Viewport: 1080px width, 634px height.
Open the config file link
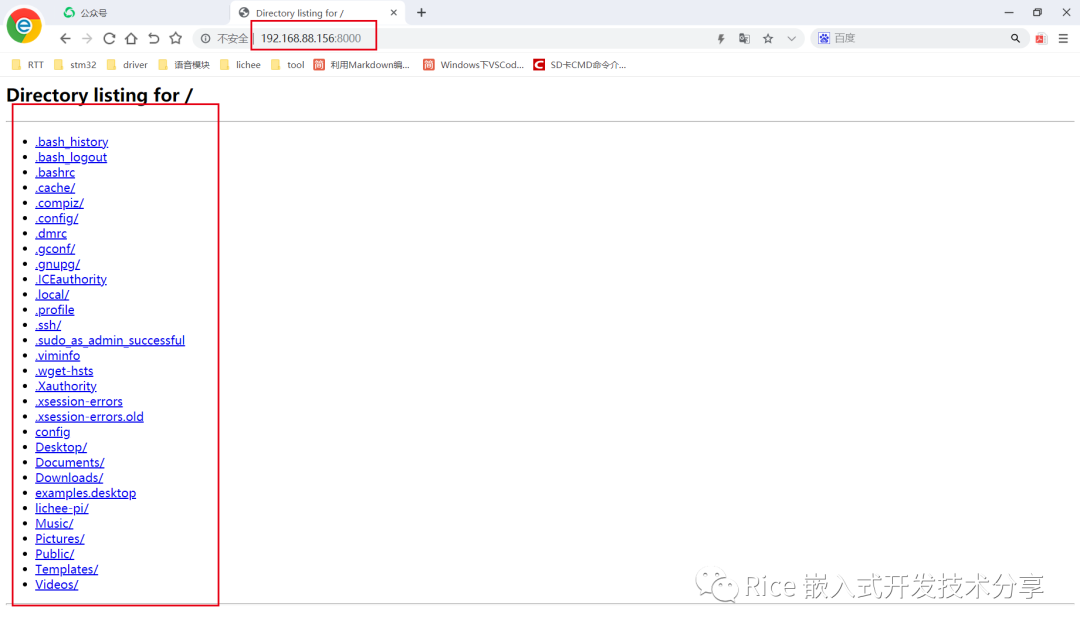pyautogui.click(x=53, y=432)
